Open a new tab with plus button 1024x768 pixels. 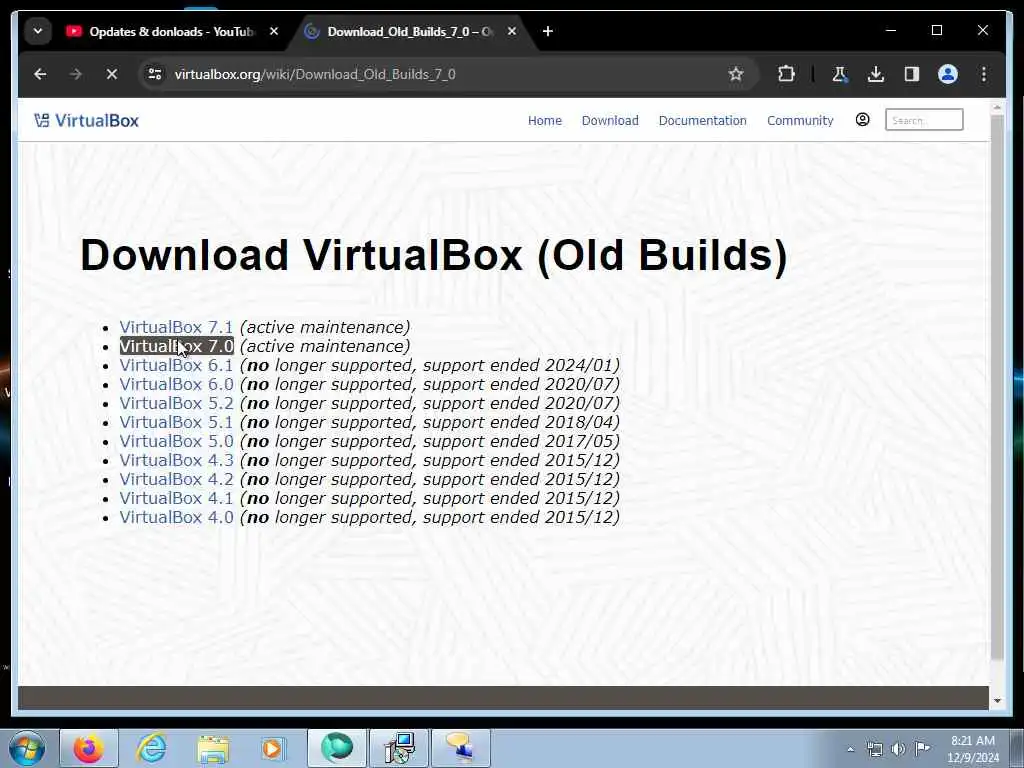(547, 31)
